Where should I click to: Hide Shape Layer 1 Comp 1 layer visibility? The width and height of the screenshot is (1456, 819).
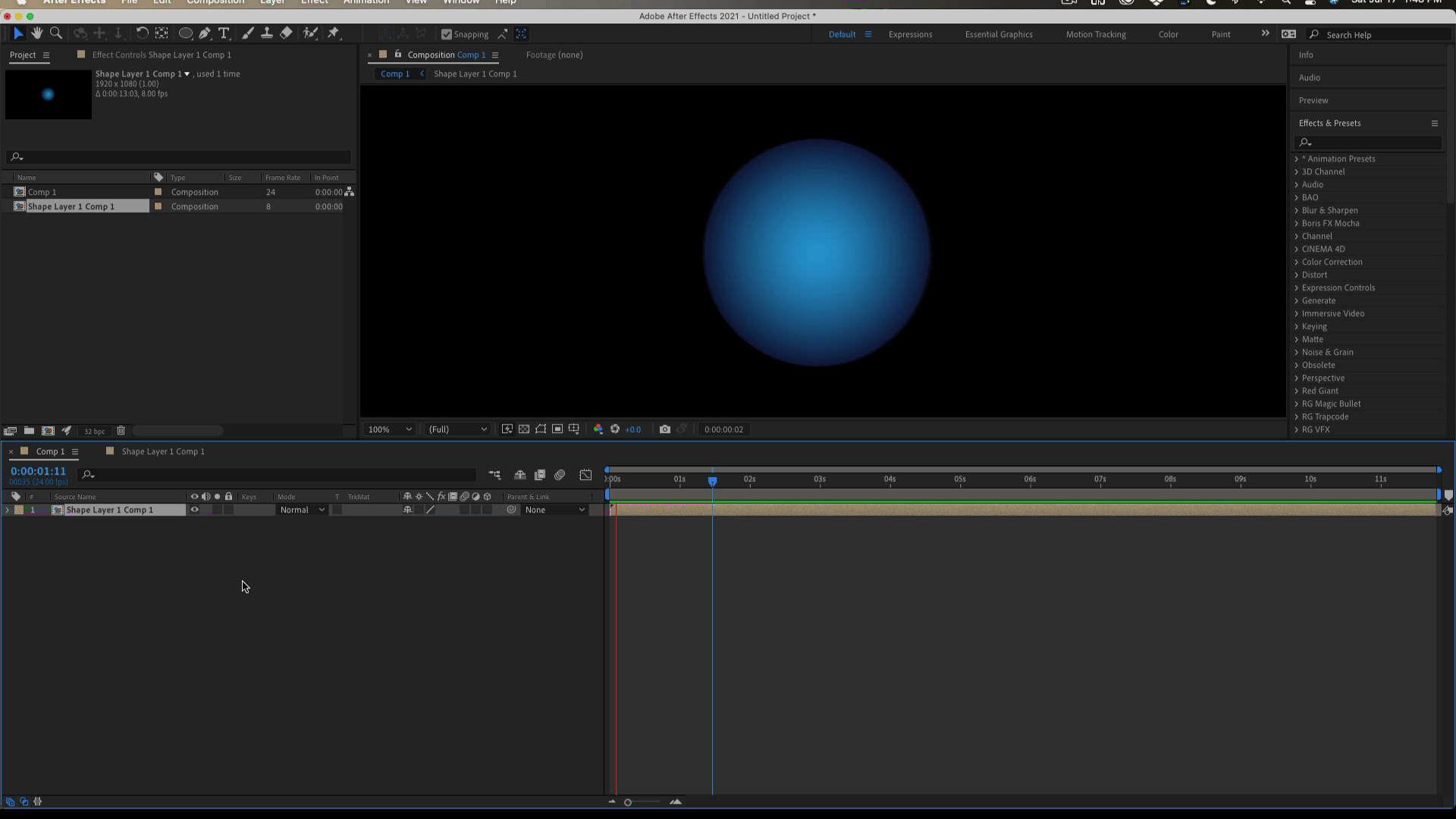click(195, 510)
